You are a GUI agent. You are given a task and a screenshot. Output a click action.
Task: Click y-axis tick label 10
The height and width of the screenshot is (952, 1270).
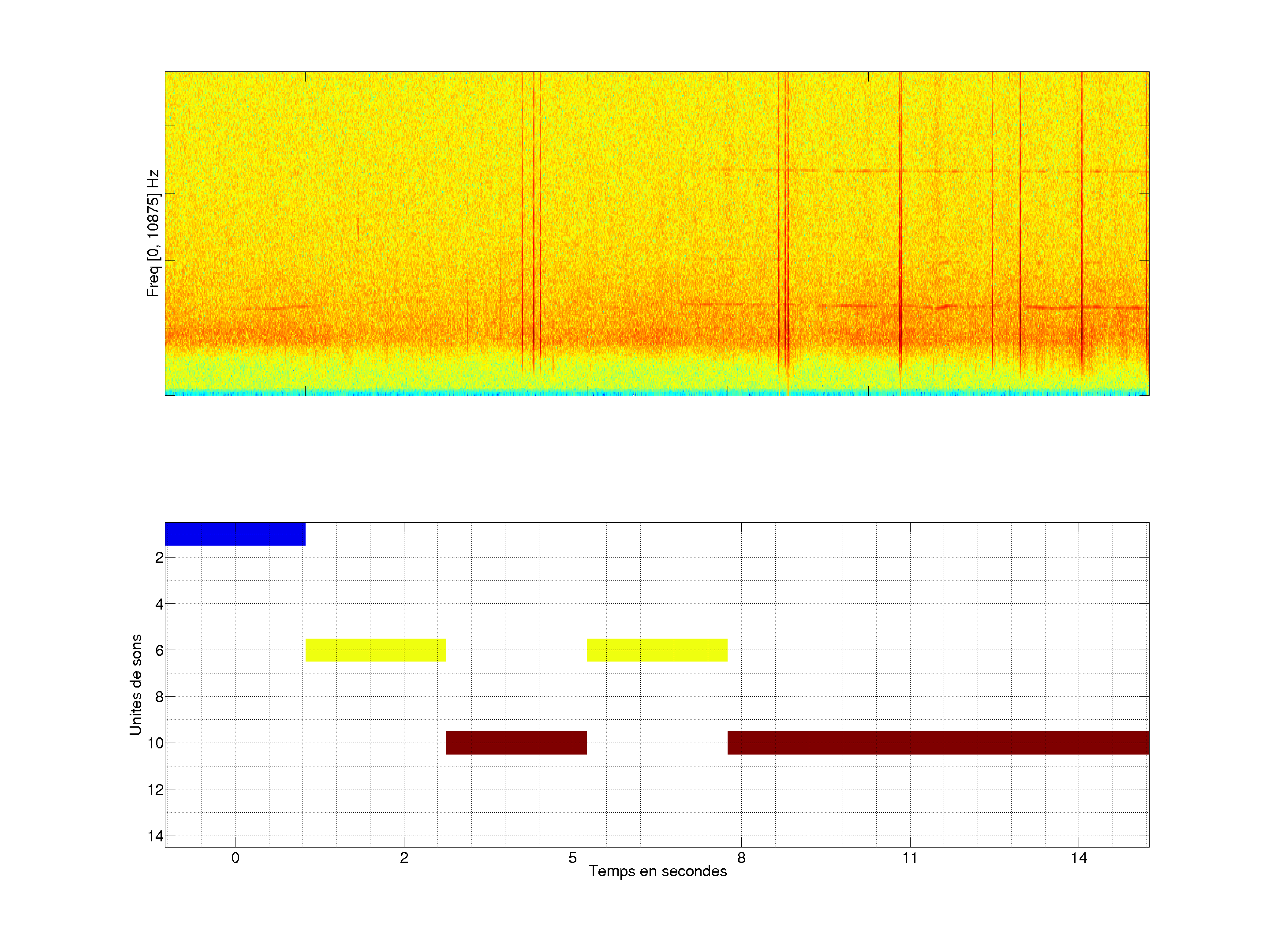tap(156, 744)
